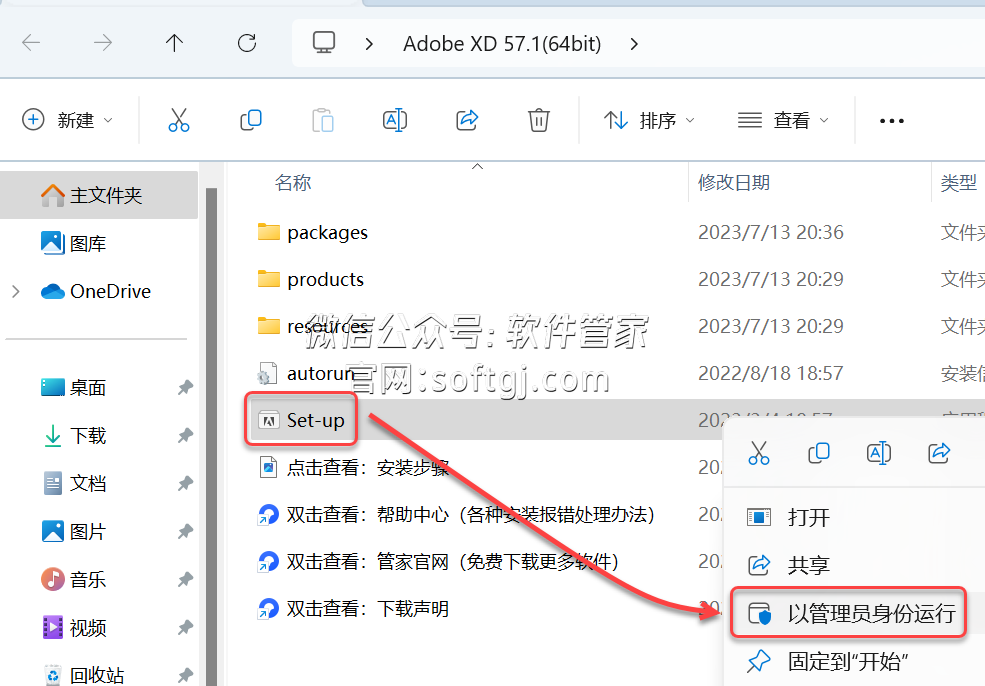The width and height of the screenshot is (985, 686).
Task: Unpin 音乐 using its pin icon
Action: pyautogui.click(x=185, y=579)
